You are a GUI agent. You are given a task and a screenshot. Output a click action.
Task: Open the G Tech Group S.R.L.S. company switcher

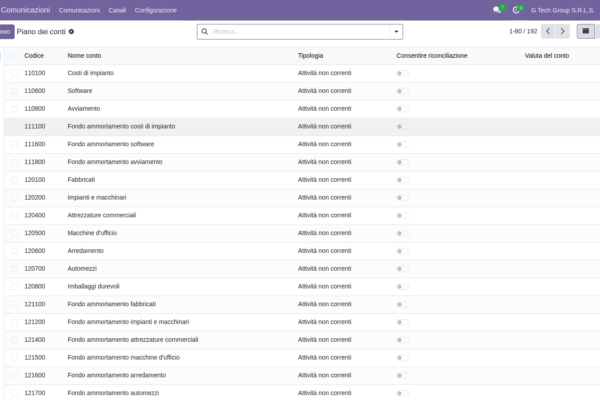pos(562,10)
